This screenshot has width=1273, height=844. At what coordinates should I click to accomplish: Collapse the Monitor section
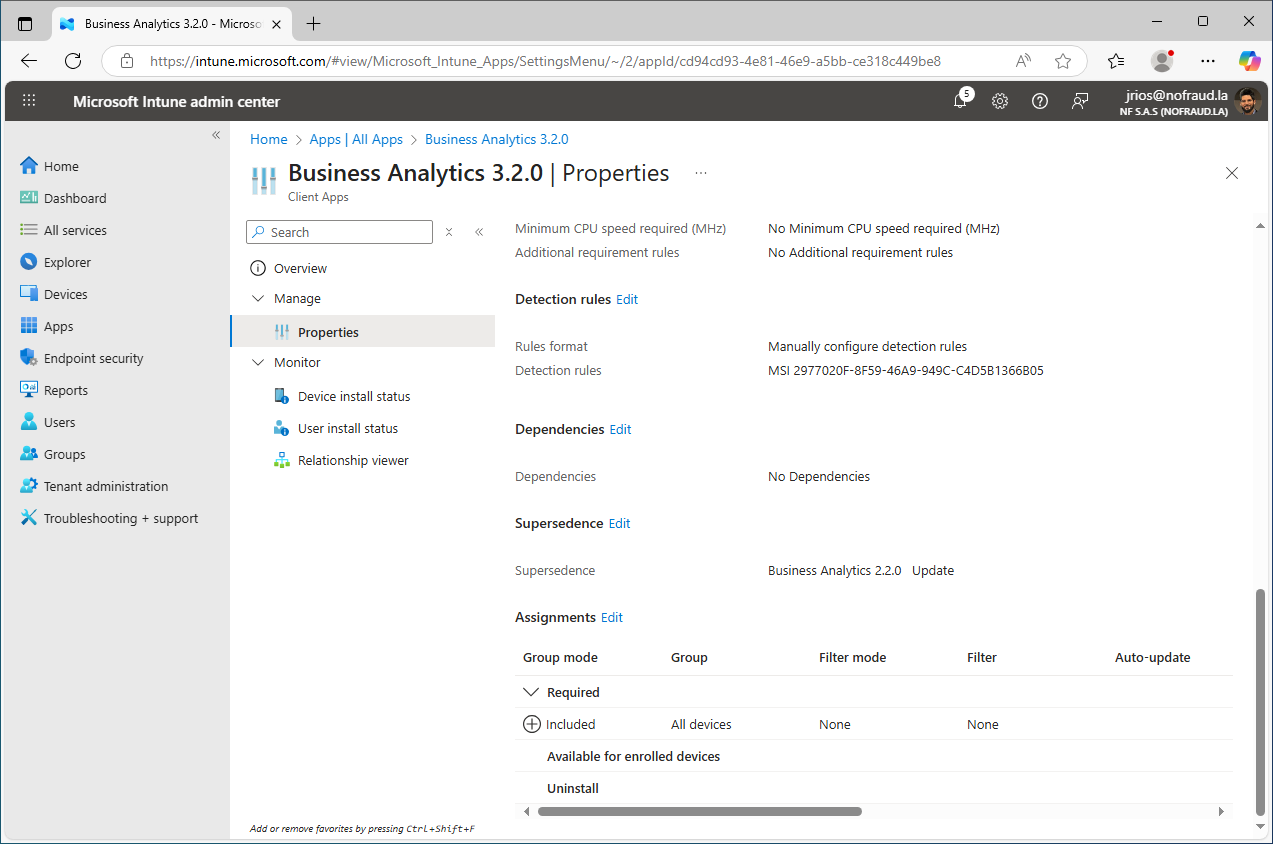click(258, 362)
